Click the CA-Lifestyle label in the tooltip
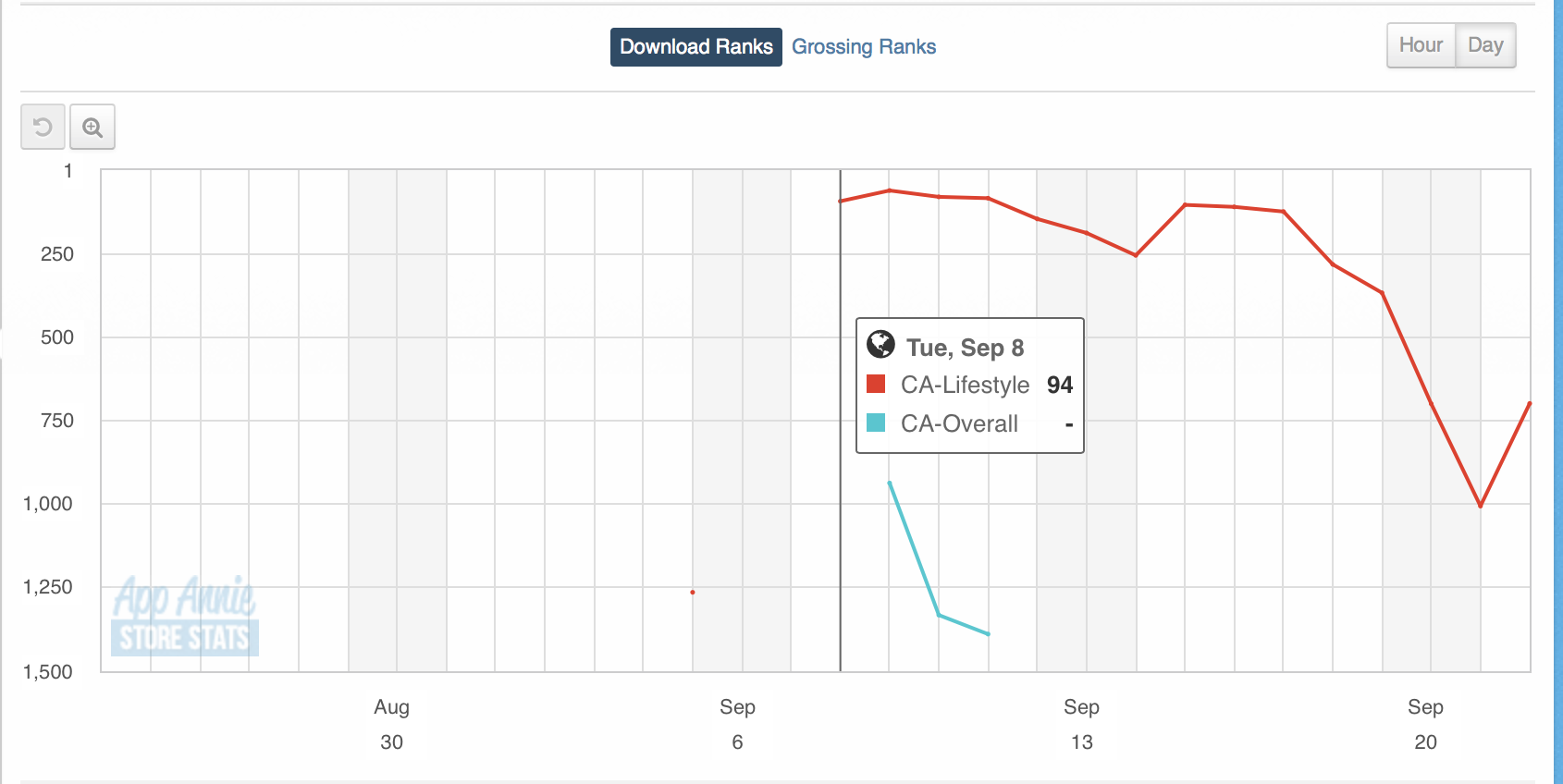The width and height of the screenshot is (1563, 784). [x=965, y=385]
